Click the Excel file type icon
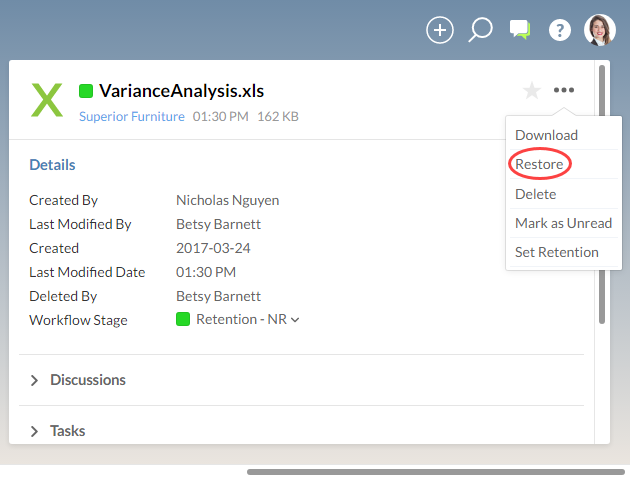 (47, 100)
